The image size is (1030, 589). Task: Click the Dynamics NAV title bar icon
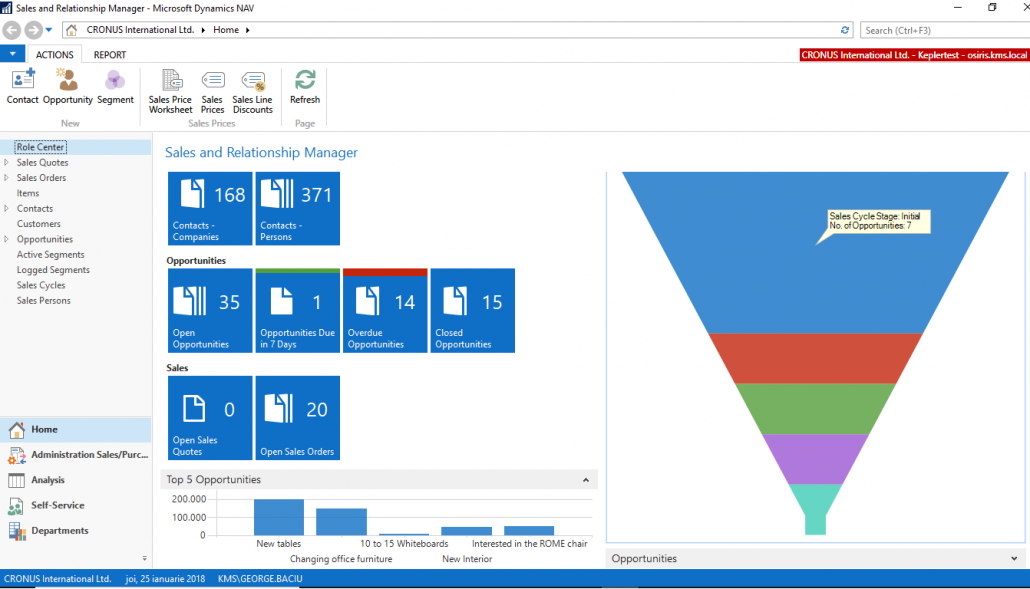coord(6,8)
